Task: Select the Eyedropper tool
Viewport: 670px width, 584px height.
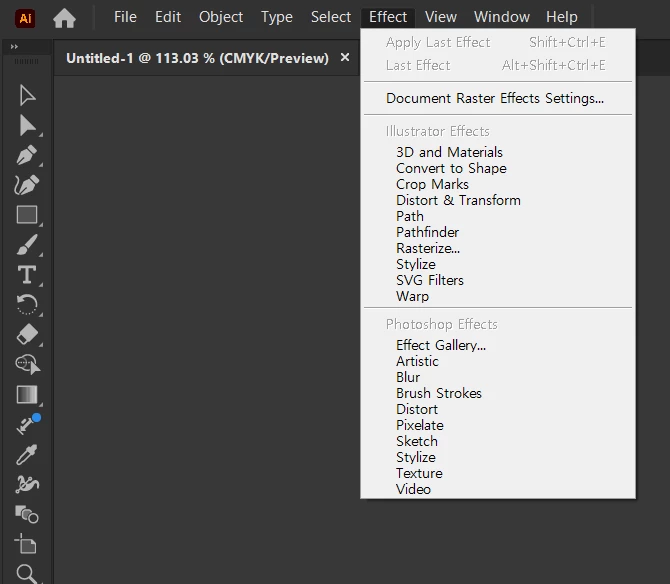Action: pos(27,454)
